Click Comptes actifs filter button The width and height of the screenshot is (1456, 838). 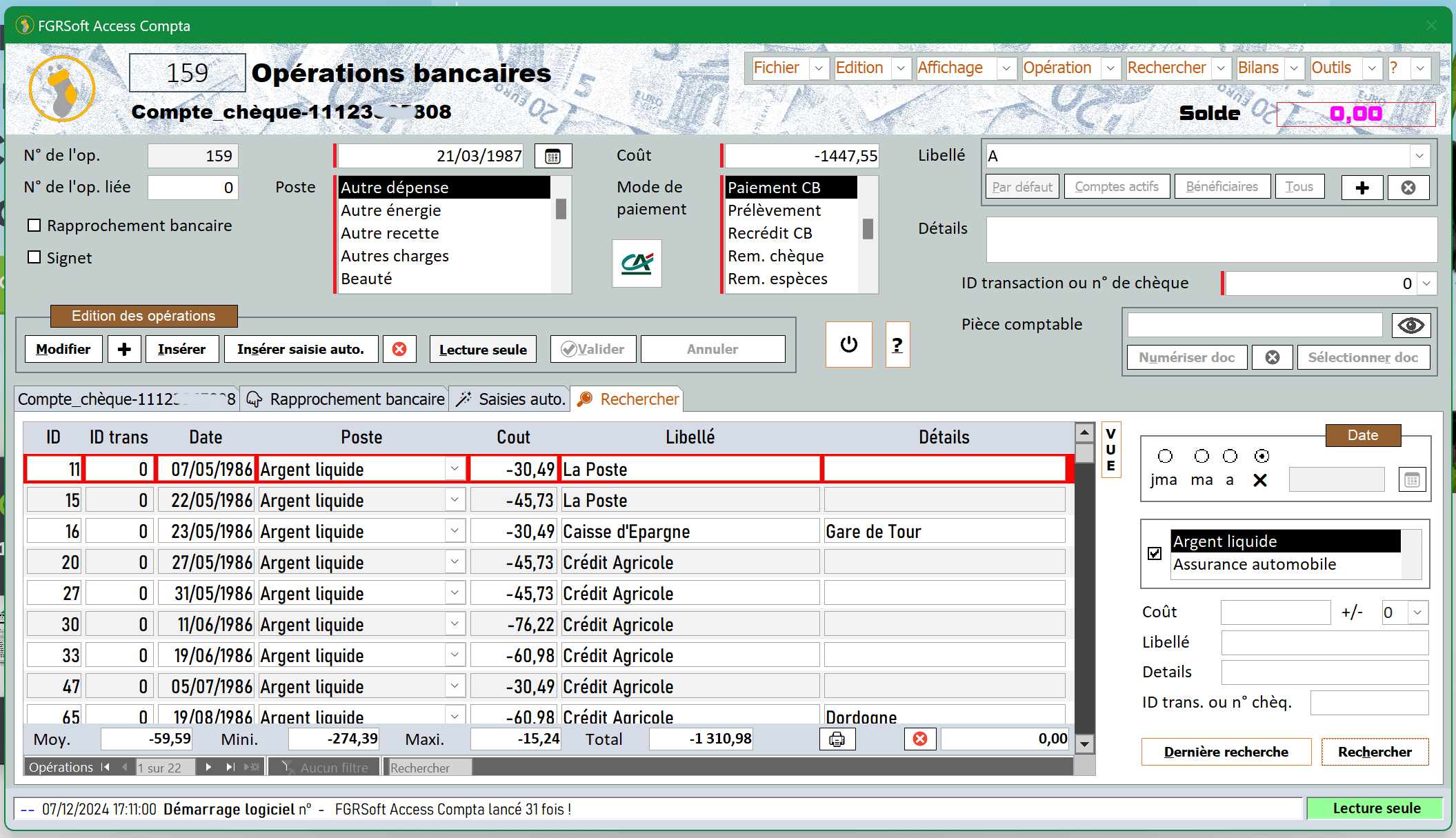pos(1117,187)
